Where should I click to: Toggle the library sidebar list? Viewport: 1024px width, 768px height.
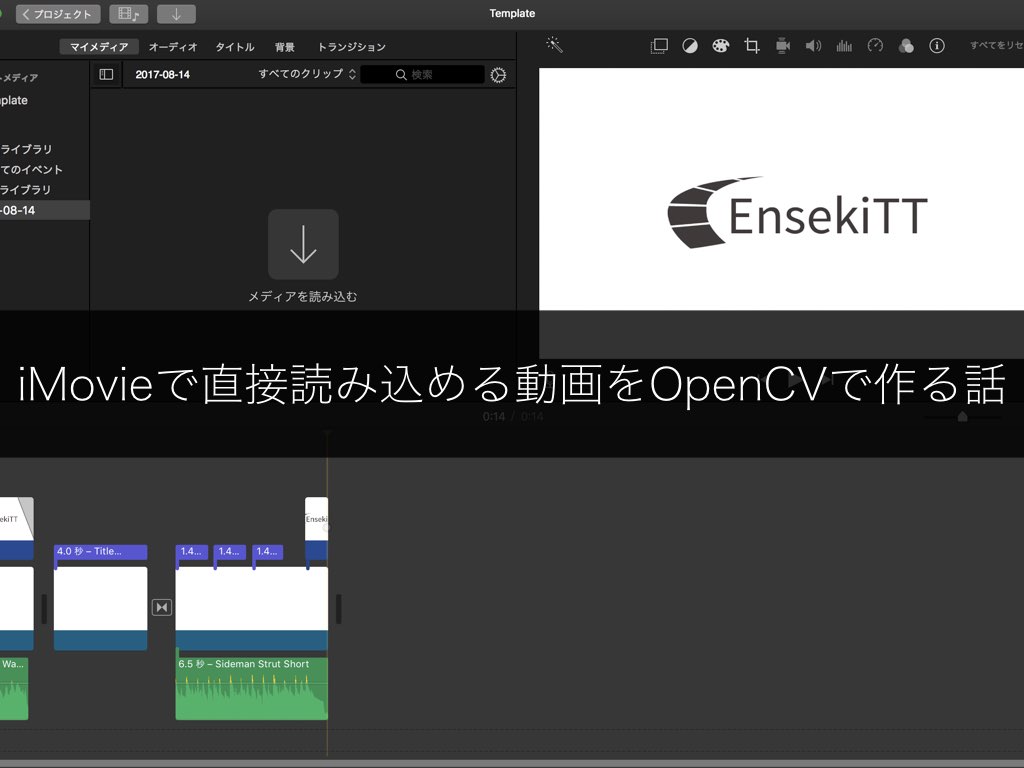click(x=106, y=74)
